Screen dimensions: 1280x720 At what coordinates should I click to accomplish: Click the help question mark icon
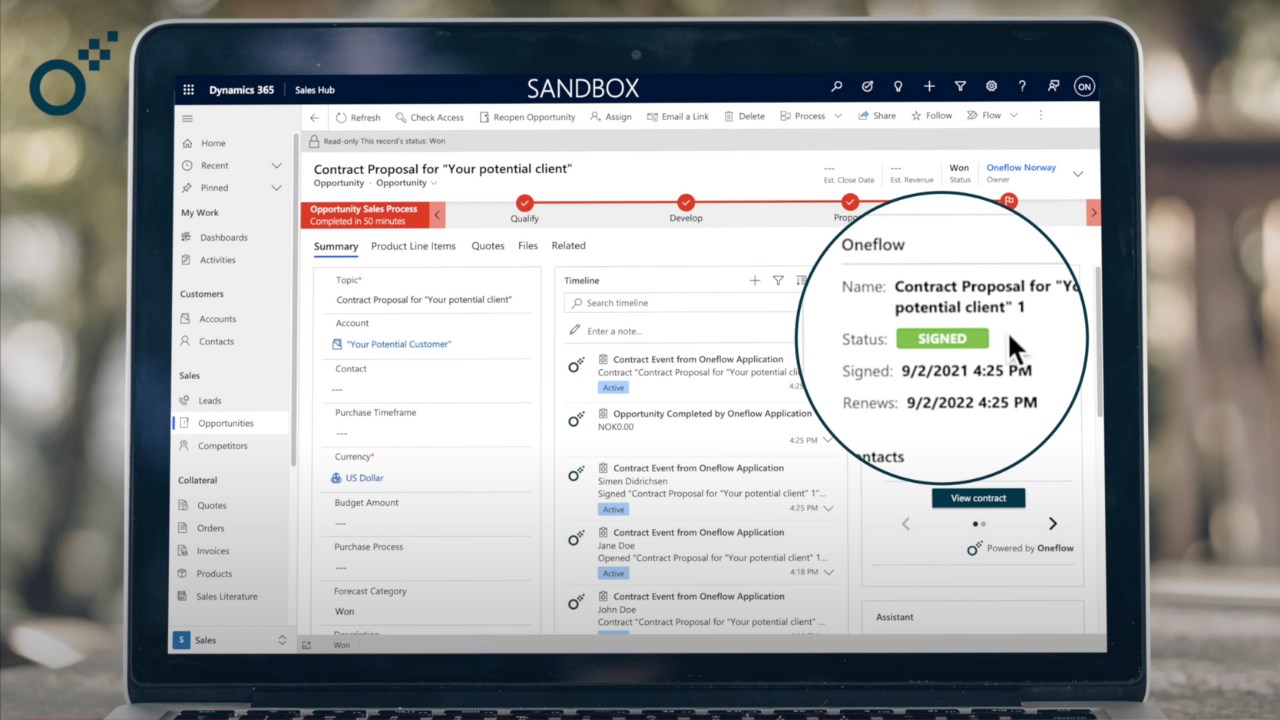(1022, 87)
